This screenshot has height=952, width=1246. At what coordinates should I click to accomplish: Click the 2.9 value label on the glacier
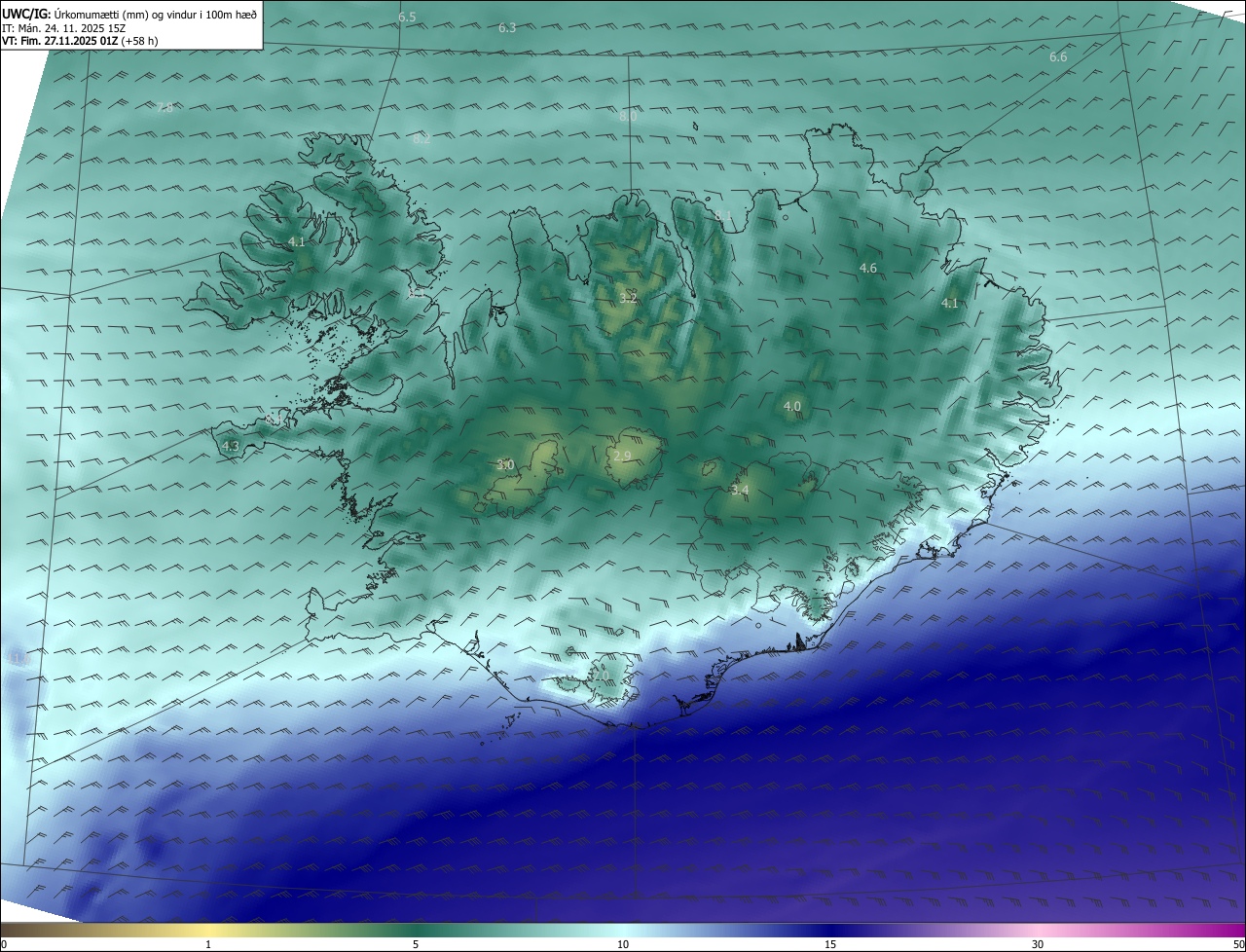click(x=622, y=456)
